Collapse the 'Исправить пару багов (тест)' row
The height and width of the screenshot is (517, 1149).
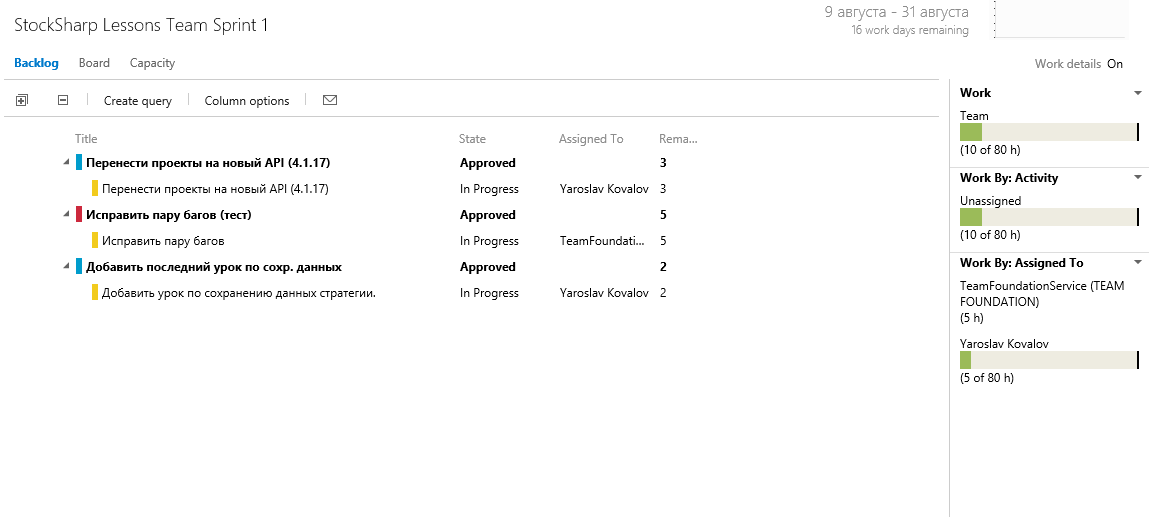67,215
